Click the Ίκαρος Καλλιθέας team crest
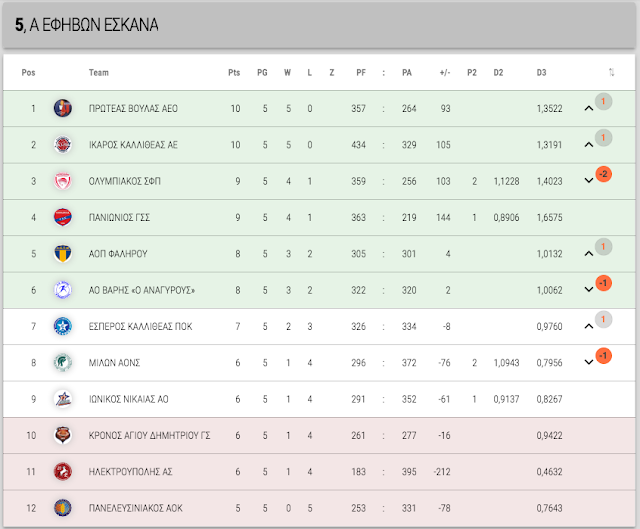The image size is (640, 529). click(63, 144)
